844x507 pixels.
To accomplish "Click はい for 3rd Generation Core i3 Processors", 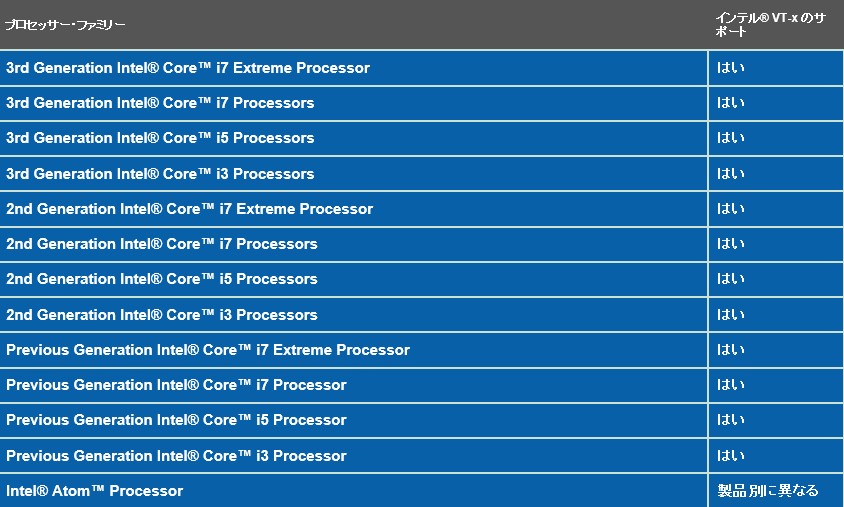I will 731,174.
